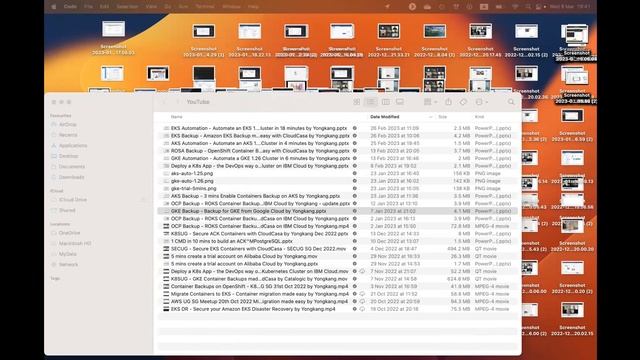Open iCloud Drive in the Finder sidebar
Viewport: 640px width, 360px height.
click(73, 200)
